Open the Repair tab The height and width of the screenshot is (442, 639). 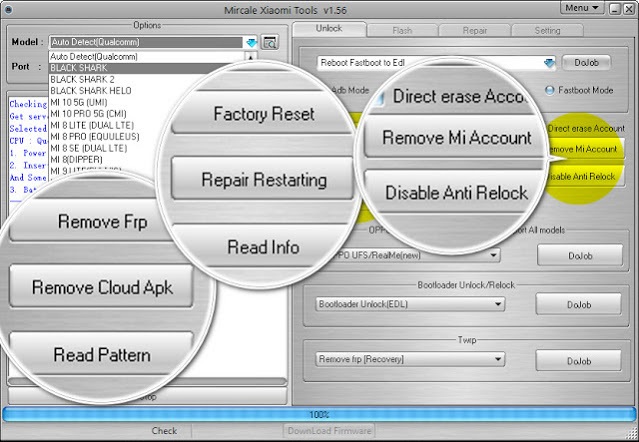click(475, 31)
